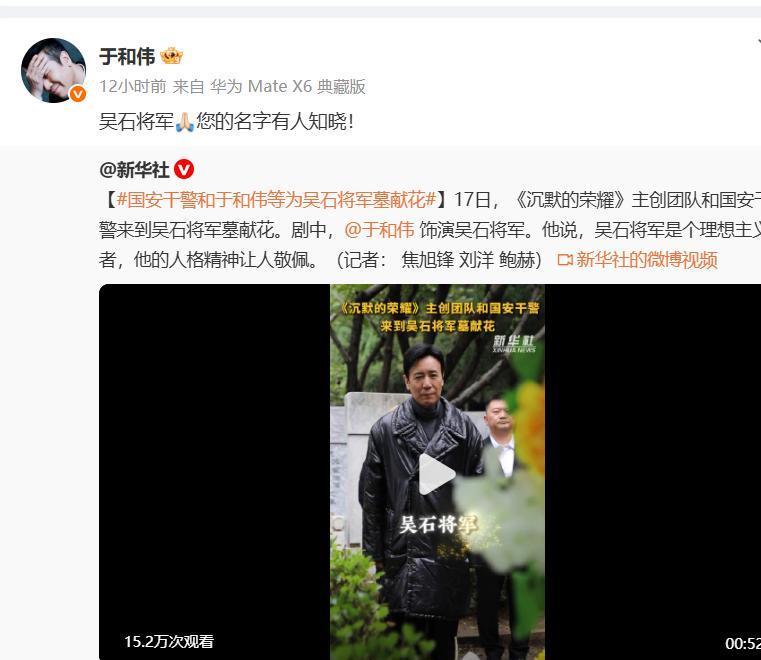761x660 pixels.
Task: Open the 12小时前 post timestamp
Action: point(132,86)
